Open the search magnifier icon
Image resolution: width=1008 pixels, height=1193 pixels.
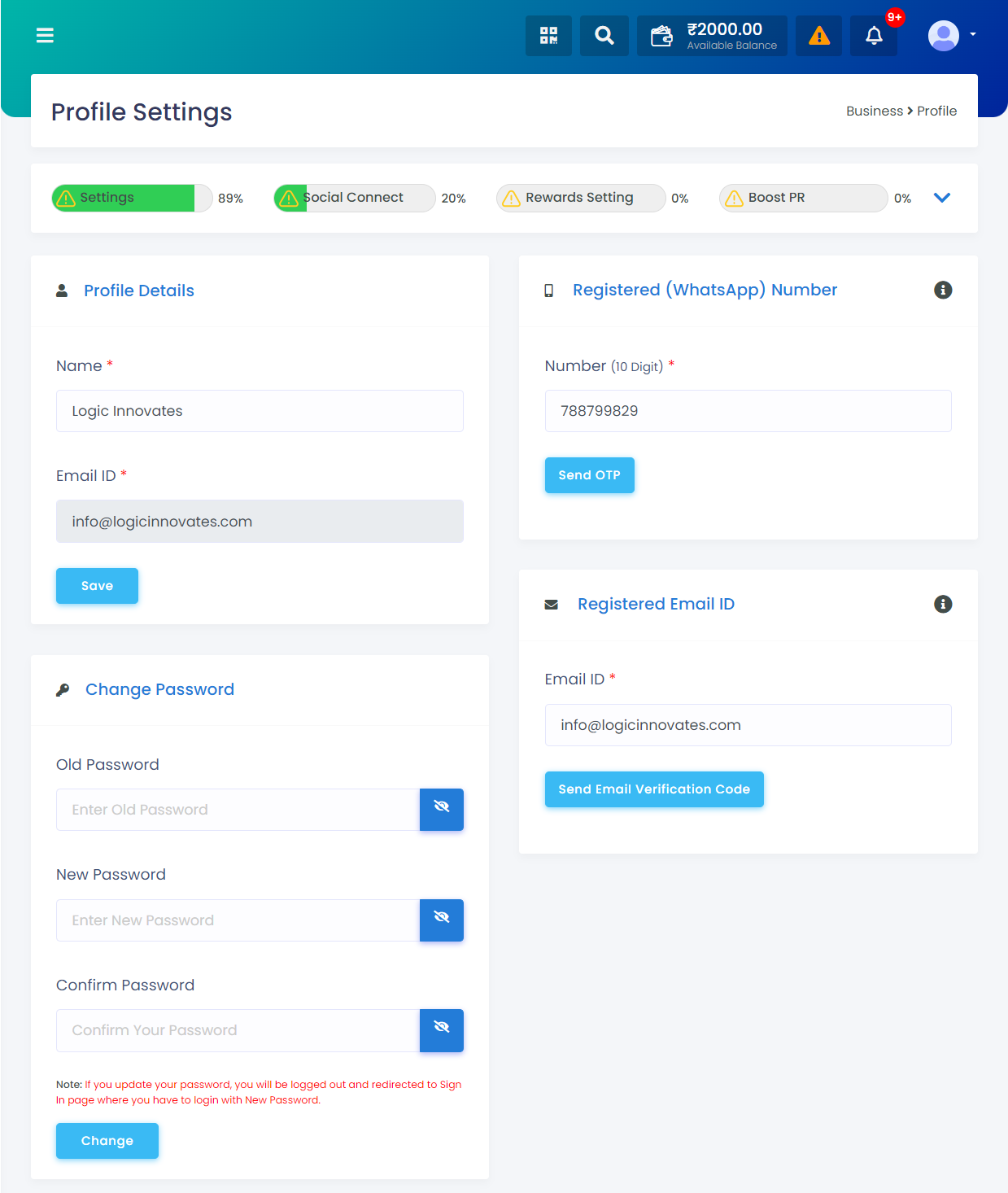tap(604, 36)
